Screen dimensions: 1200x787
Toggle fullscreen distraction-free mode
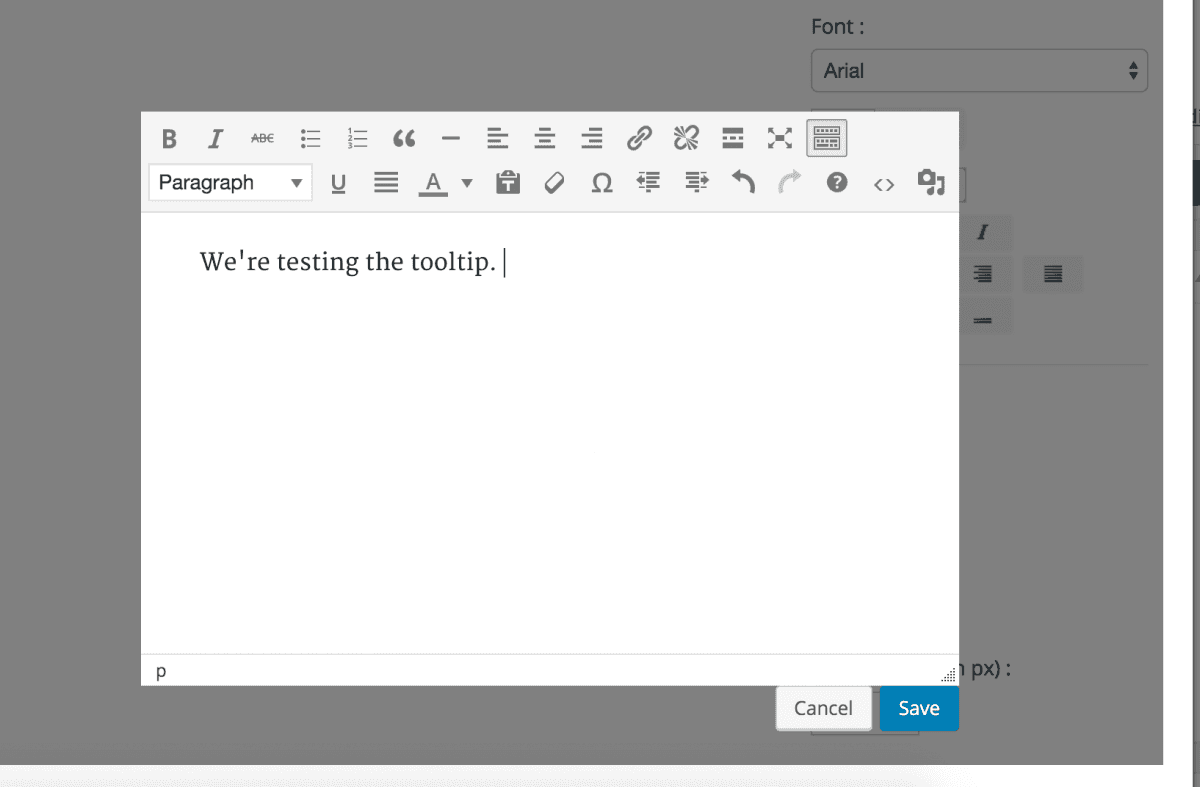point(779,138)
